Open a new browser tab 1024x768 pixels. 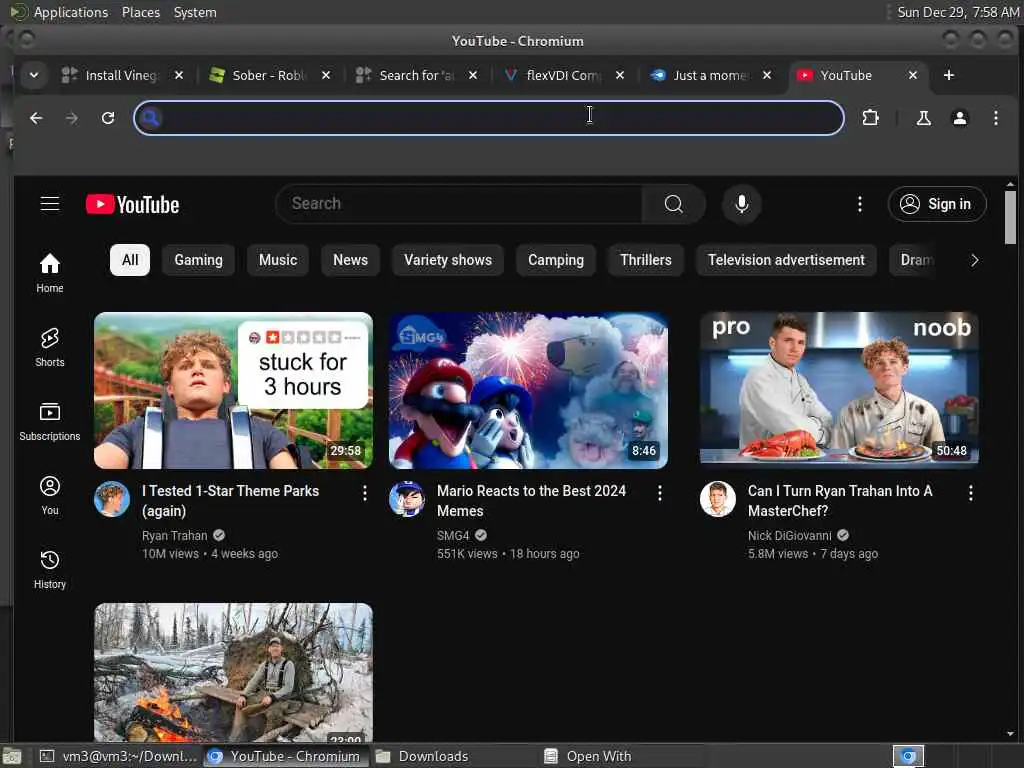coord(948,75)
